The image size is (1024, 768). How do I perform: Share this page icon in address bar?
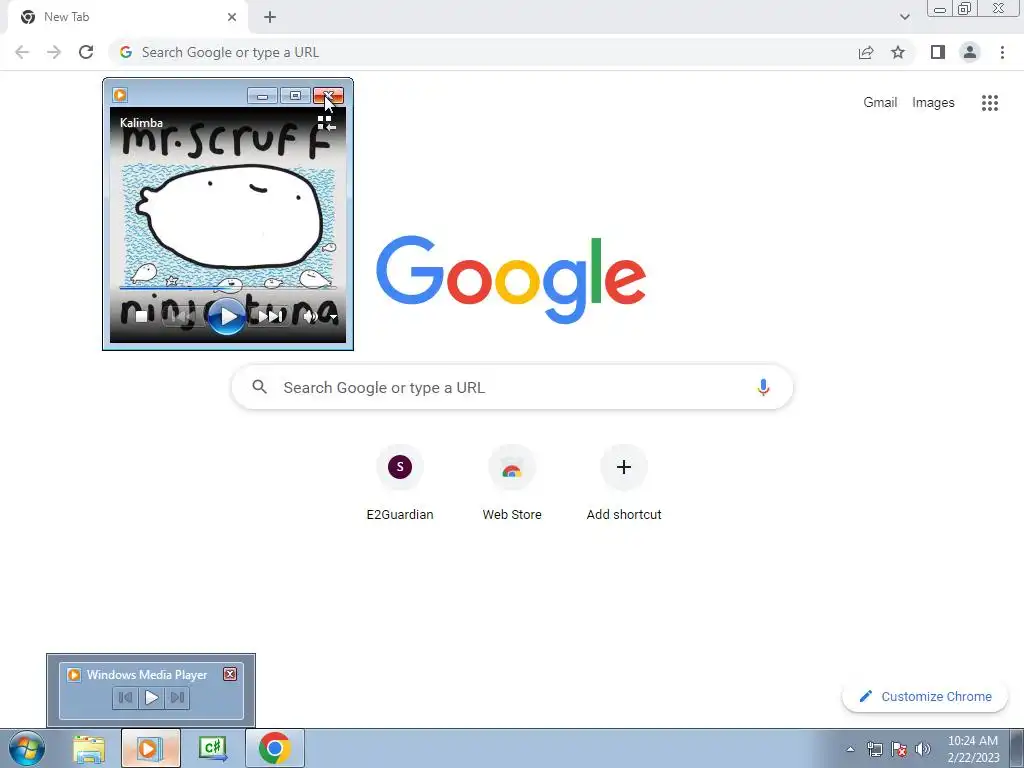click(866, 52)
